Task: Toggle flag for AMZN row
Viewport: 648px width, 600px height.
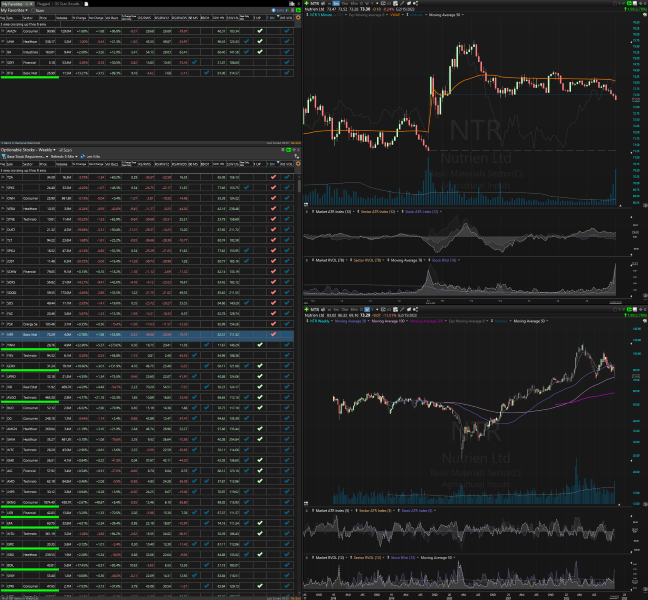Action: coord(3,31)
